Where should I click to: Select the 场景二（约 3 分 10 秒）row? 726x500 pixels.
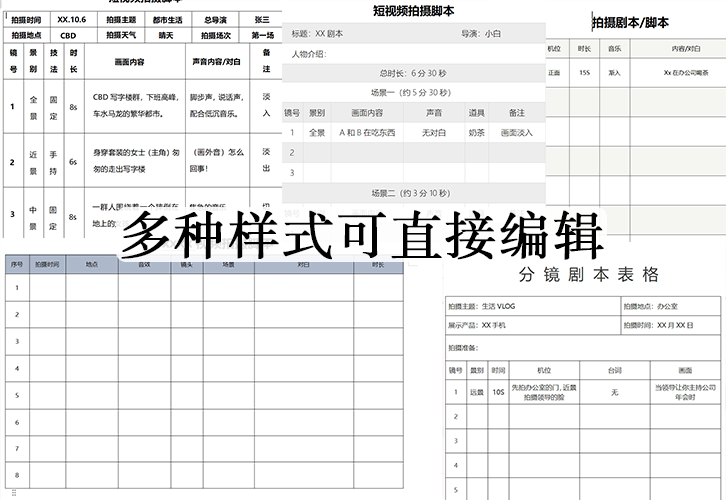pos(414,191)
